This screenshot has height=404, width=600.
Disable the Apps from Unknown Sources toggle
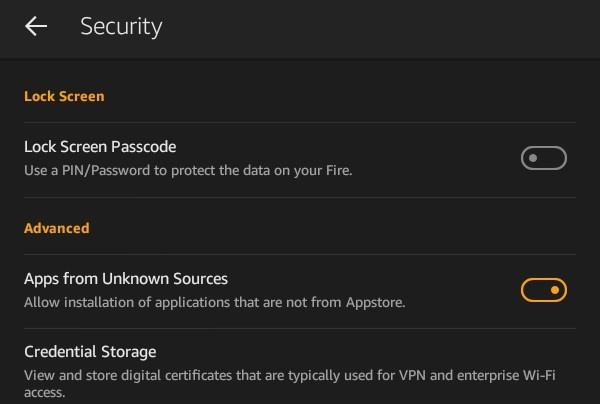click(x=544, y=290)
